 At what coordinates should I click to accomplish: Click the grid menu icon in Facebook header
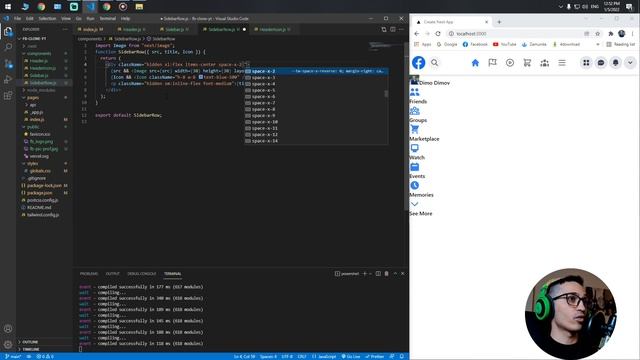click(586, 62)
